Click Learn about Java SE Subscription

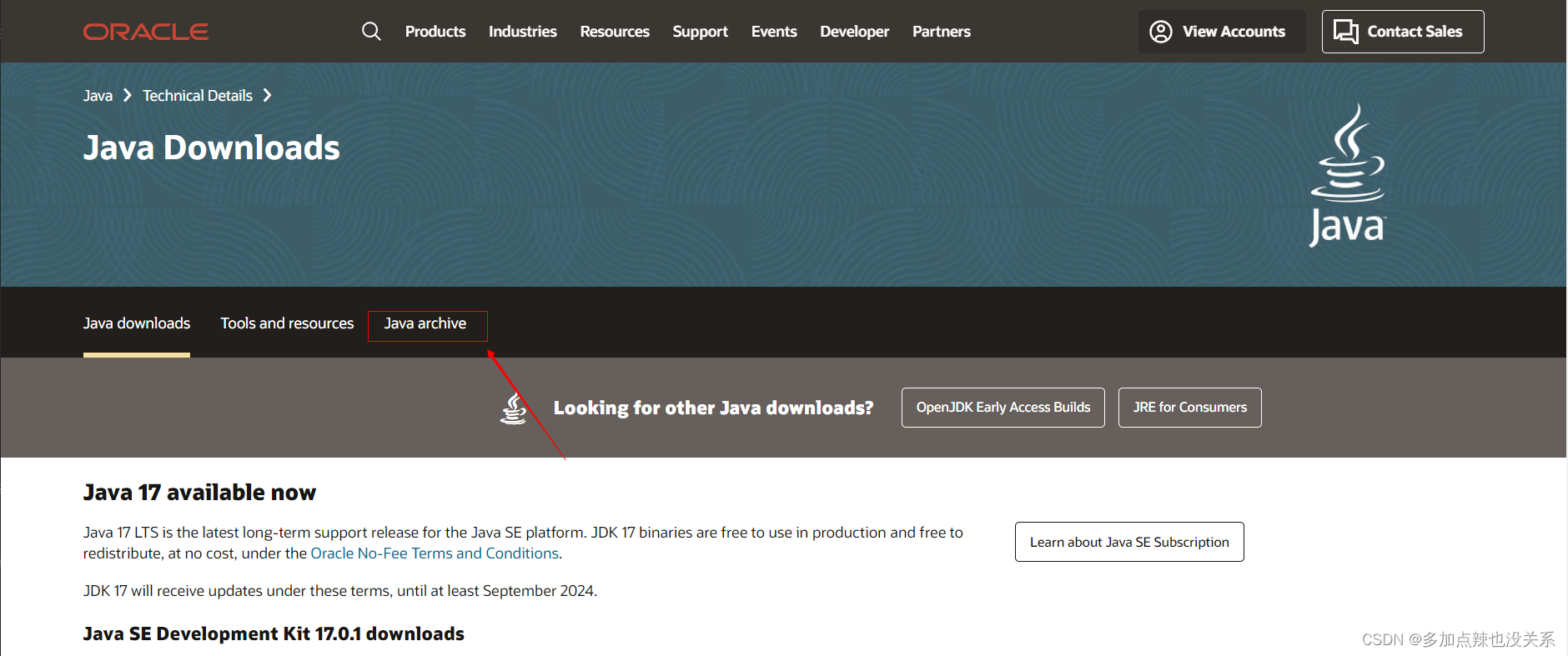[1129, 542]
